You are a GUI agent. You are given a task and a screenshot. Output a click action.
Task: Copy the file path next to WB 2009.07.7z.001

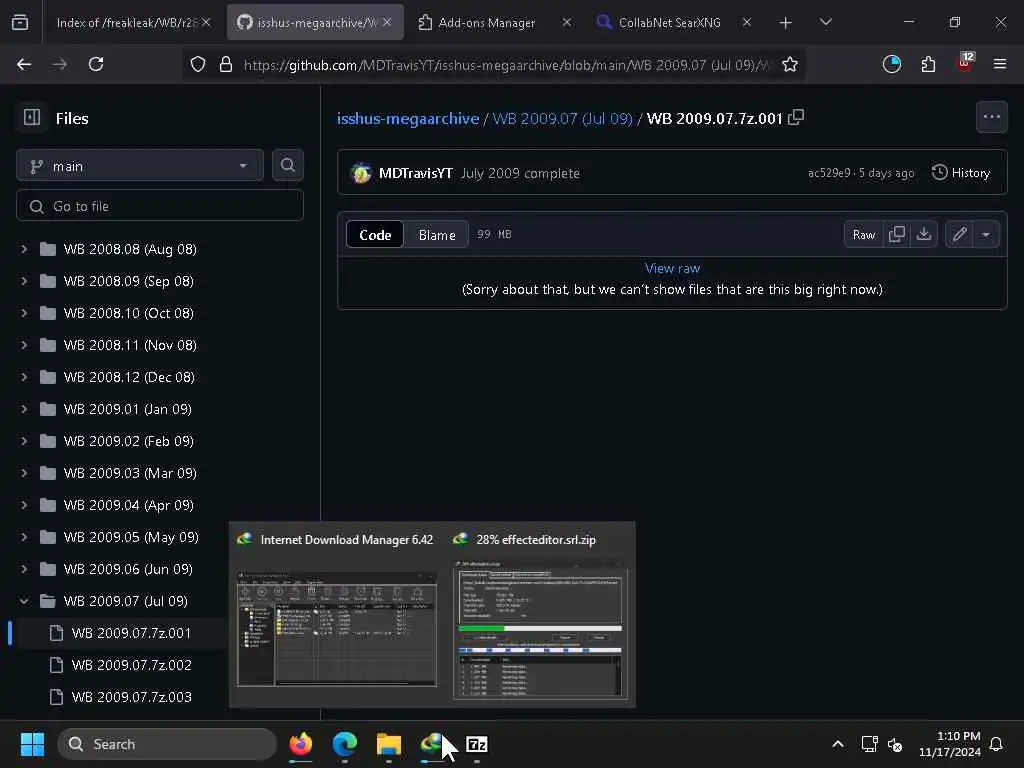(795, 118)
